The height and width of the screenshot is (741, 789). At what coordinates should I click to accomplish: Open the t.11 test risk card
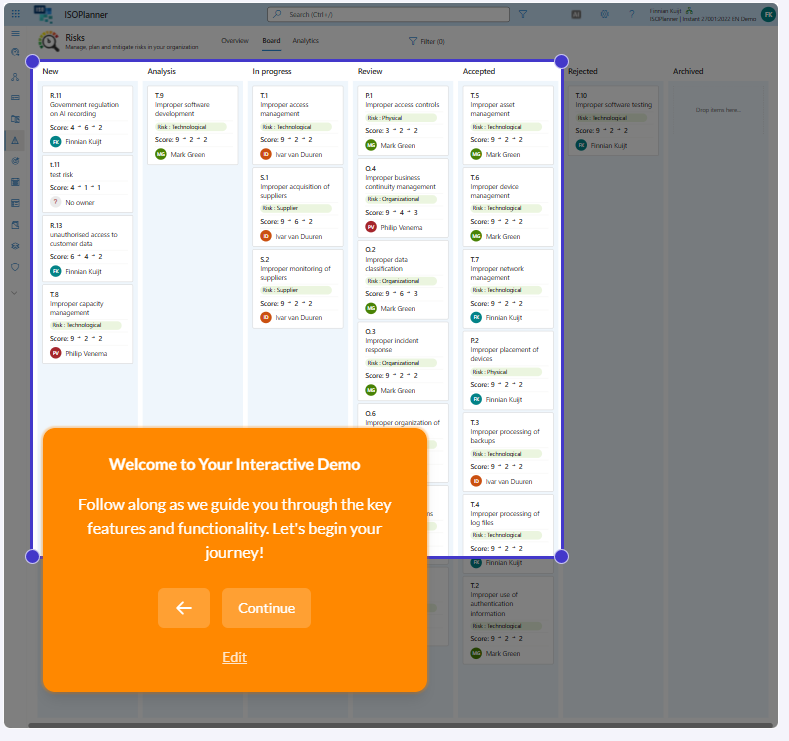pos(88,184)
